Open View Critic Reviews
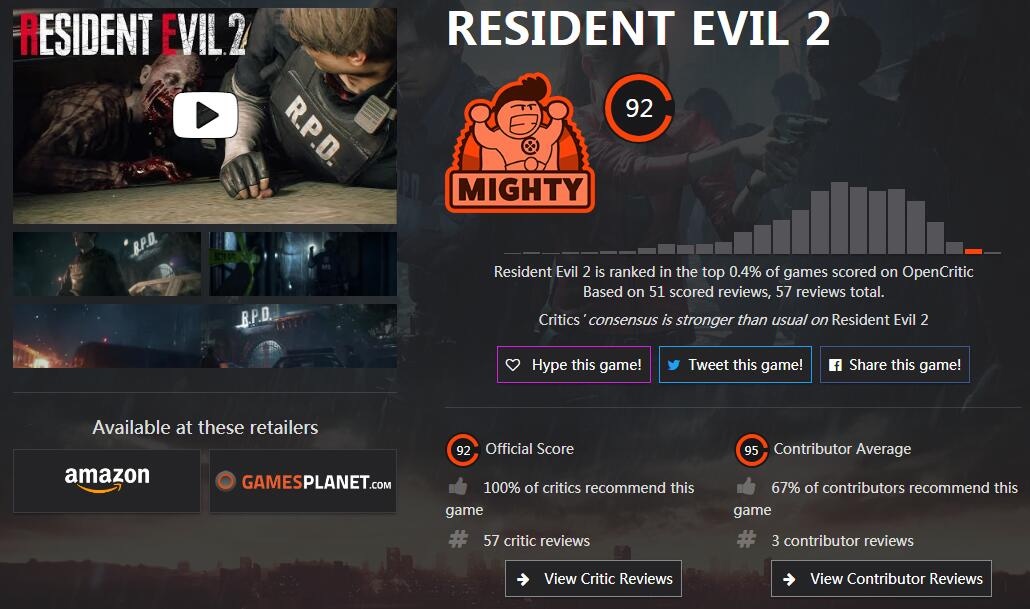 tap(593, 579)
